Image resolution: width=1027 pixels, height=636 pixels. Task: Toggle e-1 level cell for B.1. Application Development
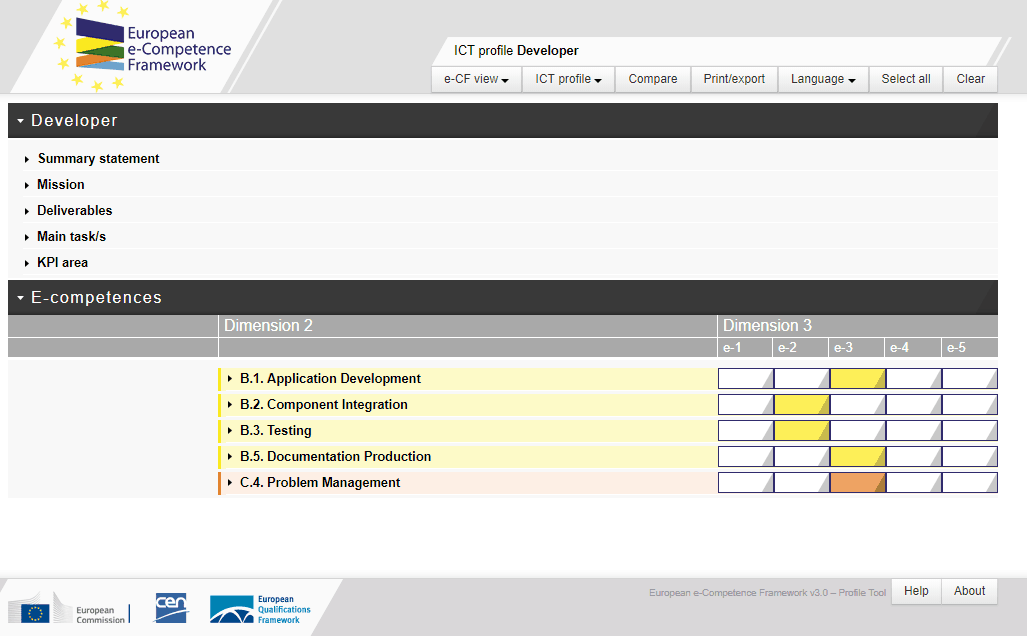click(x=745, y=379)
